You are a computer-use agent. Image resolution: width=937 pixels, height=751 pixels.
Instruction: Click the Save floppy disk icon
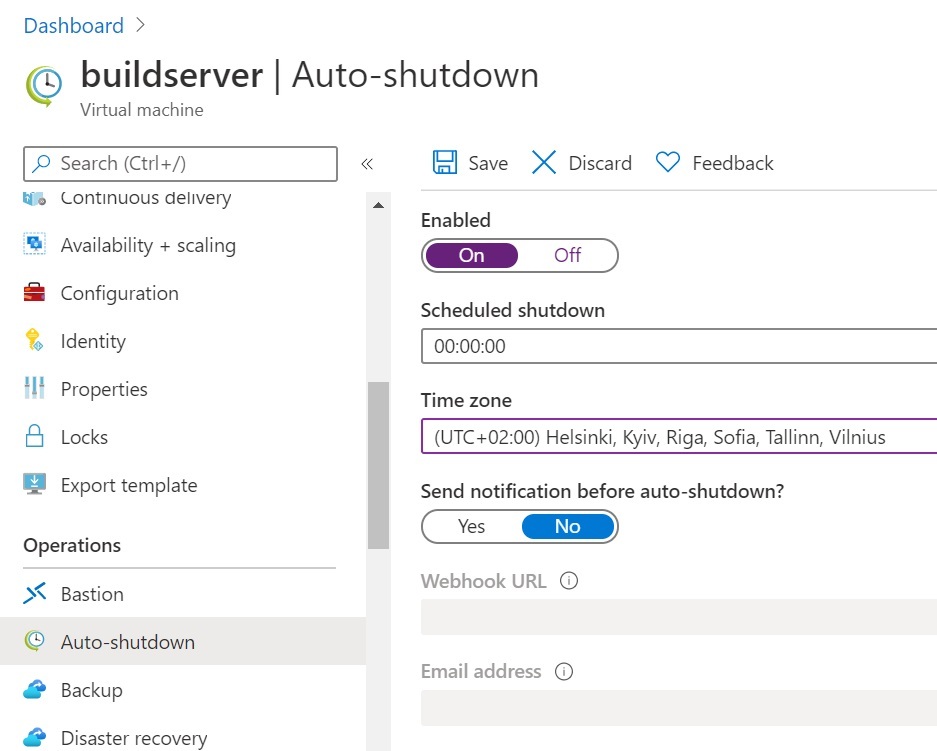(445, 163)
